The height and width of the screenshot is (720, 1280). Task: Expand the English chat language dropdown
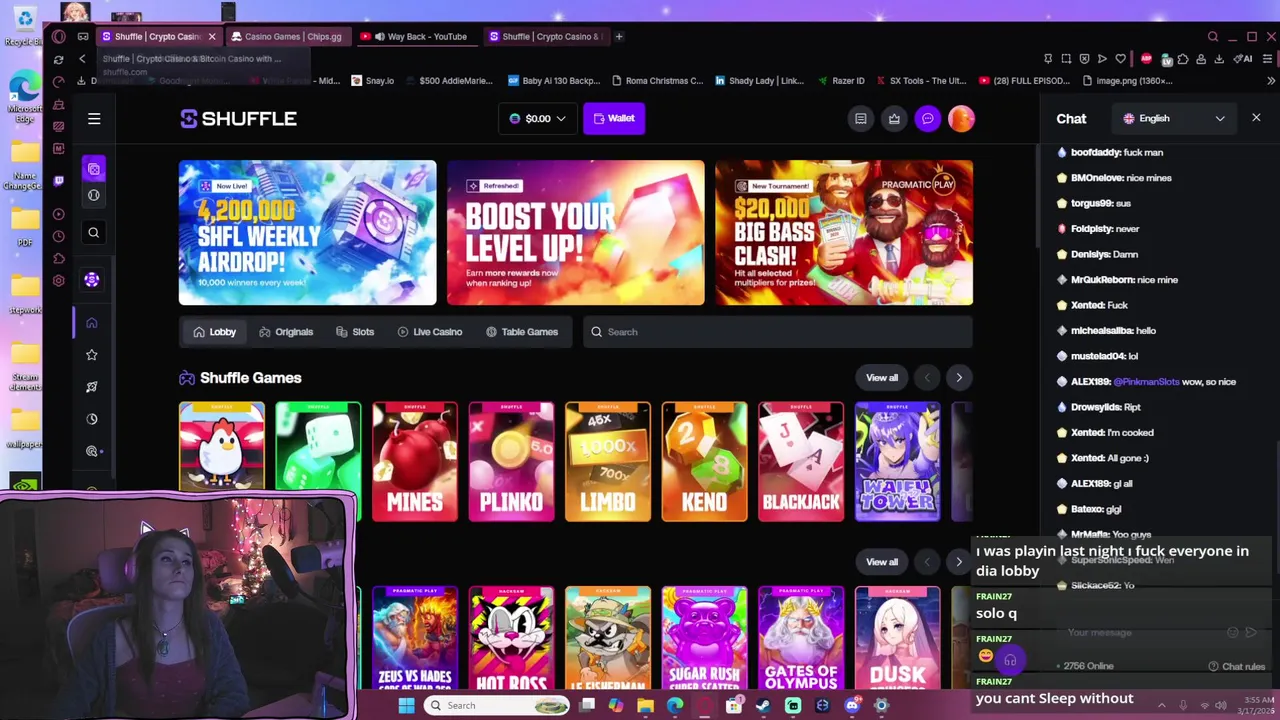coord(1176,118)
